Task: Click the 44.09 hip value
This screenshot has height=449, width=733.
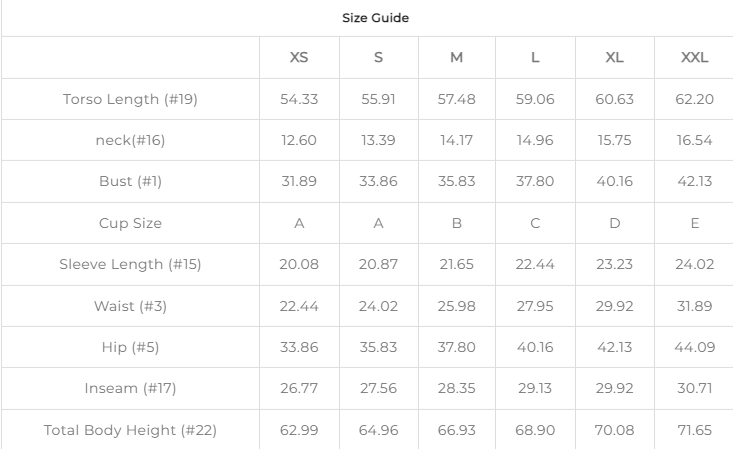Action: point(695,347)
